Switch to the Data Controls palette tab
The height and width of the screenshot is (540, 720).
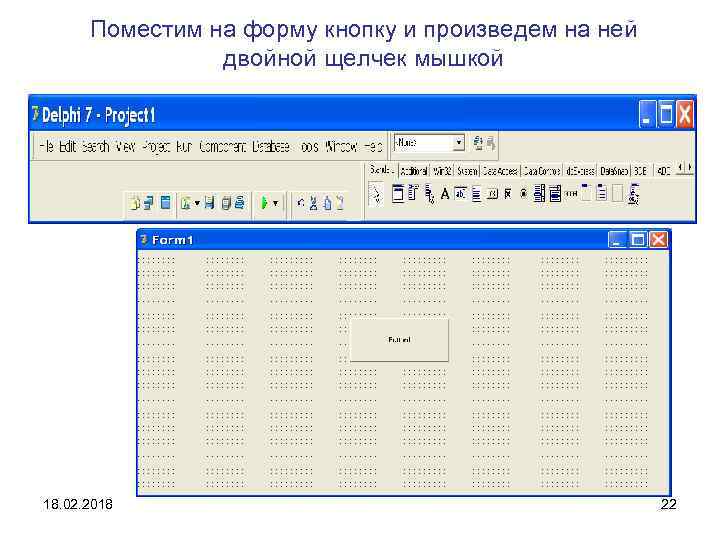tap(542, 171)
